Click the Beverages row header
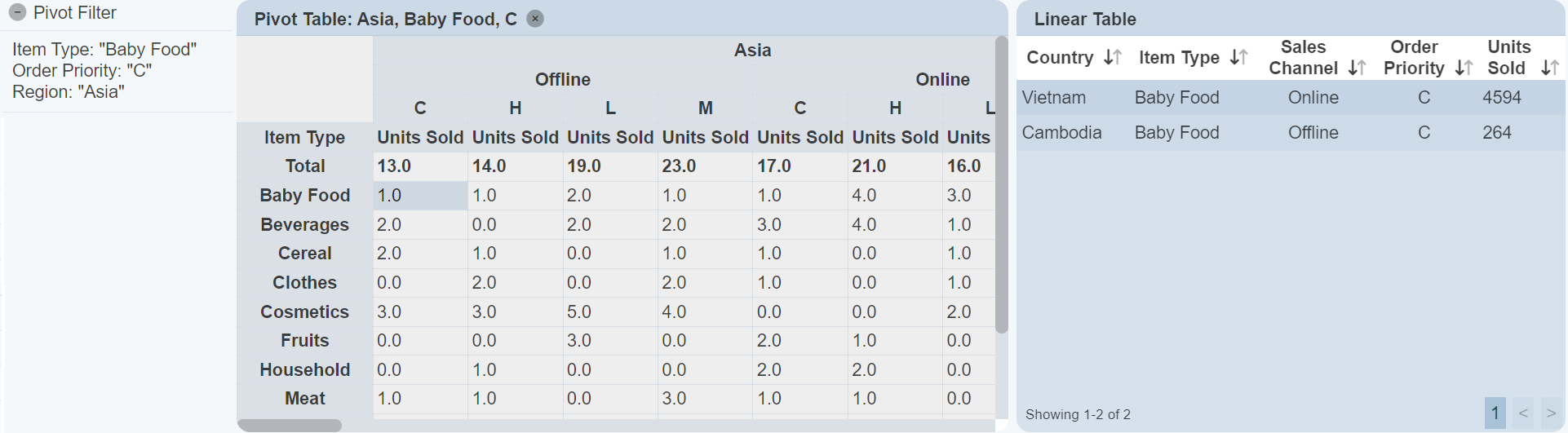1568x433 pixels. (x=304, y=225)
